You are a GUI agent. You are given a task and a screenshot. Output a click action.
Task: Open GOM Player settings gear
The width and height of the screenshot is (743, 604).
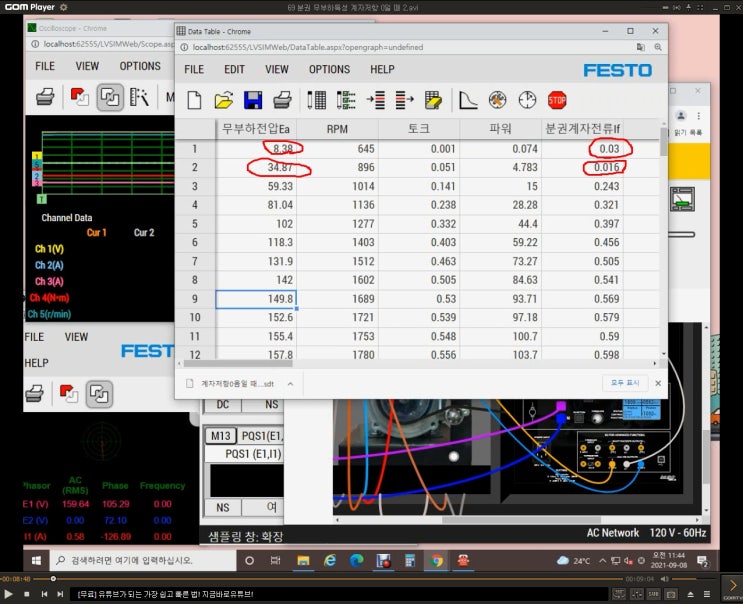point(63,7)
